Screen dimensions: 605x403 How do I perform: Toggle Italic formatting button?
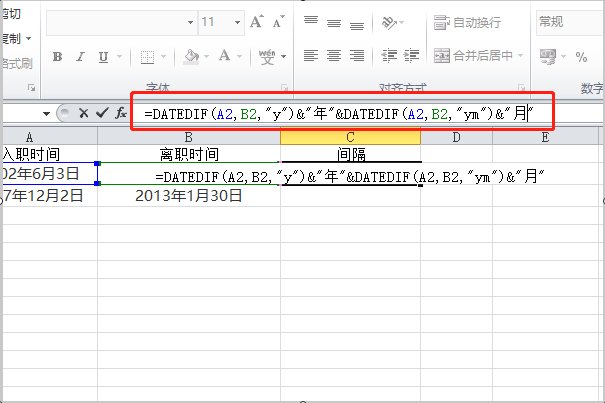tap(80, 57)
